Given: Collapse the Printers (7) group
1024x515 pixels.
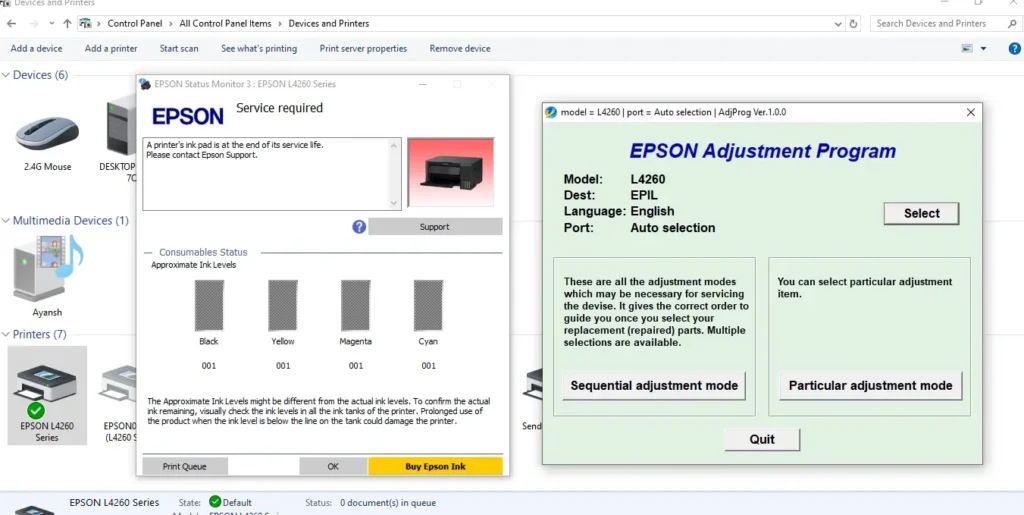Looking at the screenshot, I should tap(6, 334).
